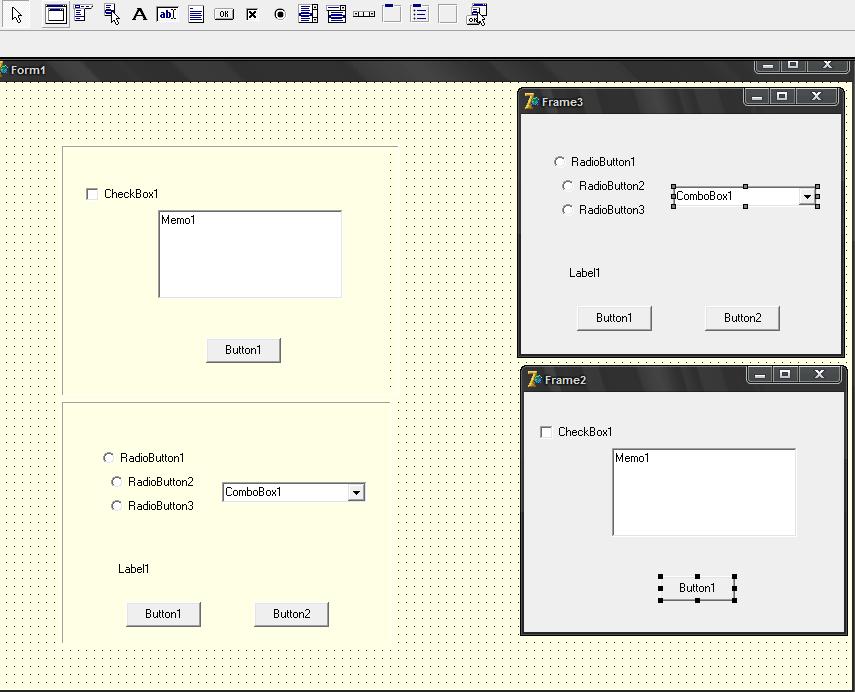Click Button2 in the Frame3 window
The width and height of the screenshot is (855, 692).
point(743,318)
